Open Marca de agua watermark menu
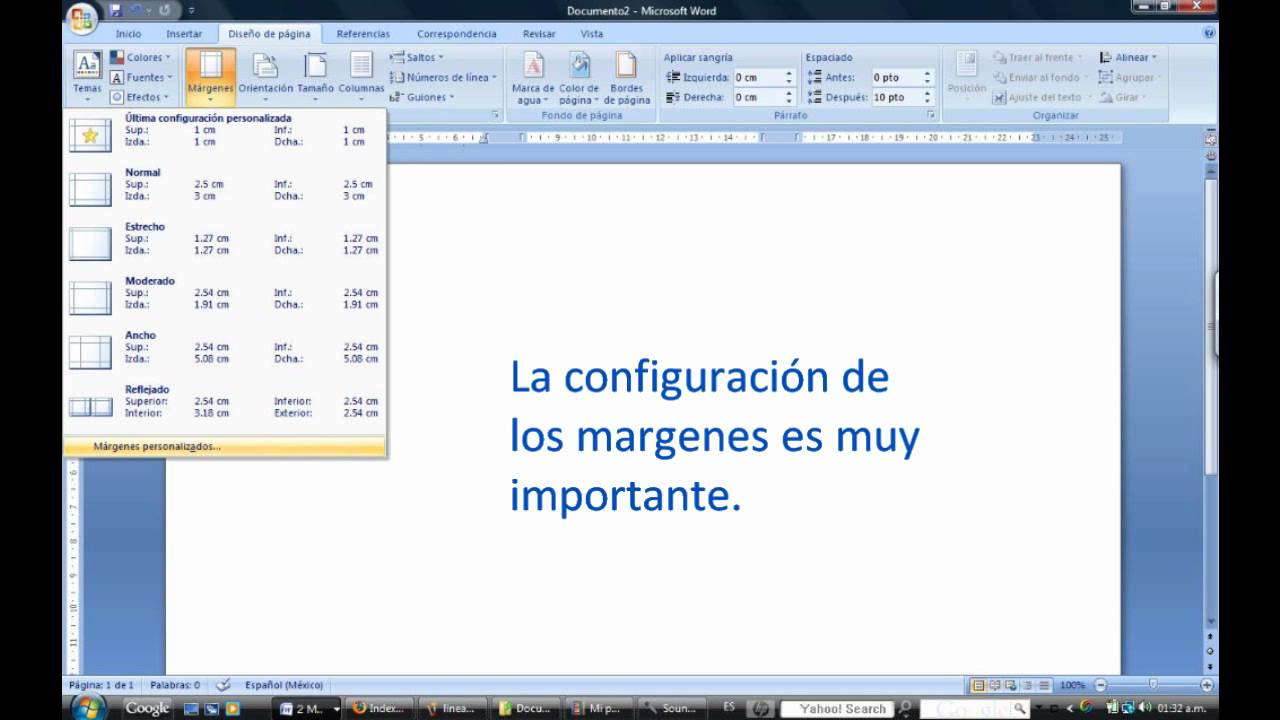 [x=533, y=77]
